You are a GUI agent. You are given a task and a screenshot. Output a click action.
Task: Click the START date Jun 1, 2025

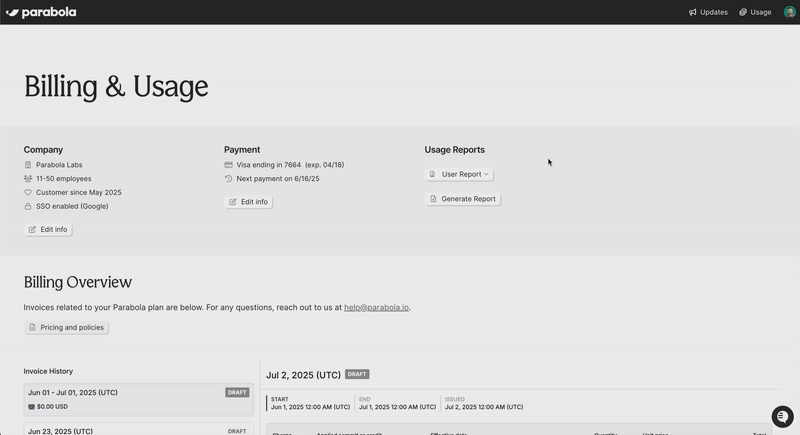310,407
